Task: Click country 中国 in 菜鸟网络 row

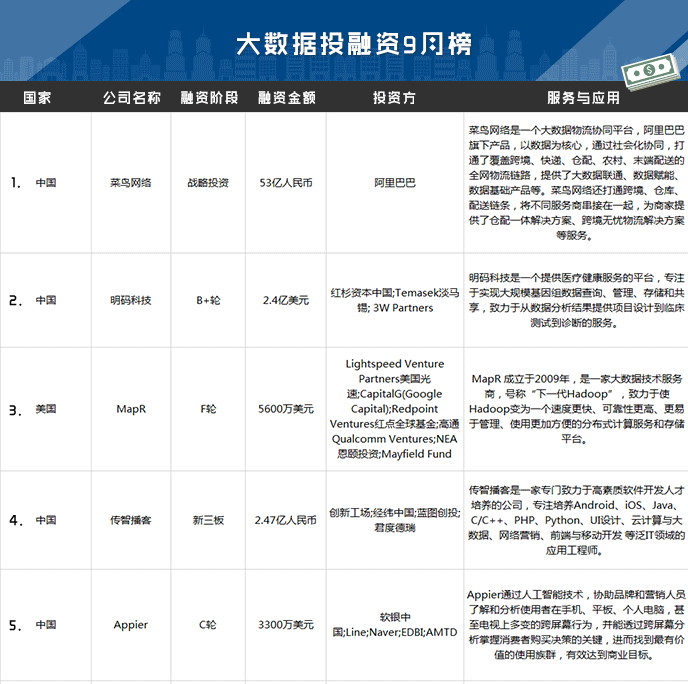Action: point(46,183)
